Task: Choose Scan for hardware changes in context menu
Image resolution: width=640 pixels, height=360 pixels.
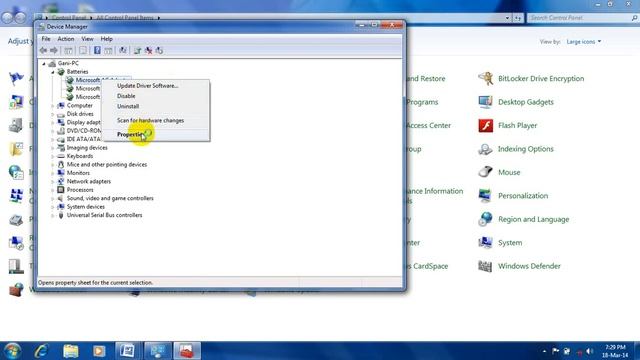Action: (x=156, y=120)
